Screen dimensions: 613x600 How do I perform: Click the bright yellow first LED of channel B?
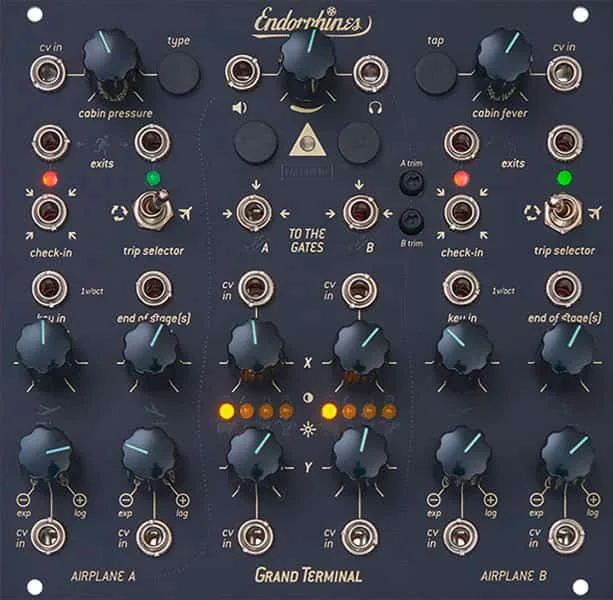coord(329,412)
